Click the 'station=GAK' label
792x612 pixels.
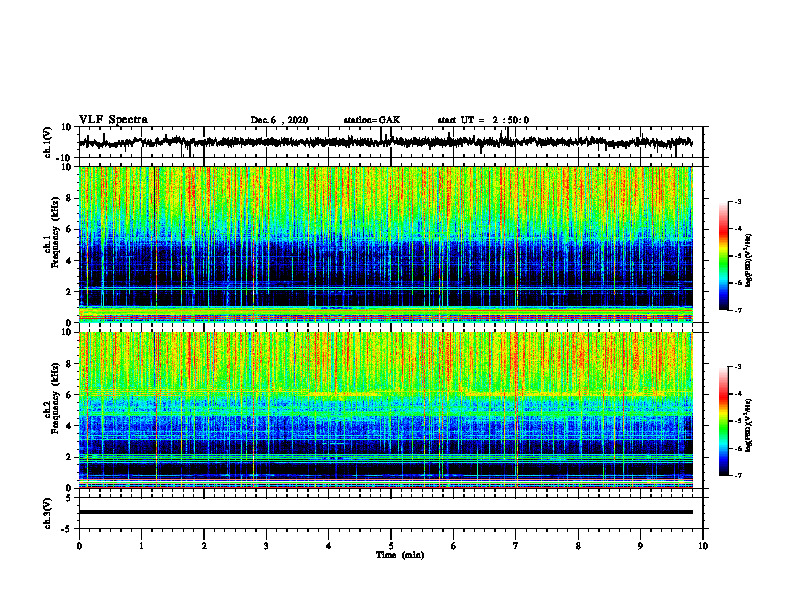coord(372,120)
